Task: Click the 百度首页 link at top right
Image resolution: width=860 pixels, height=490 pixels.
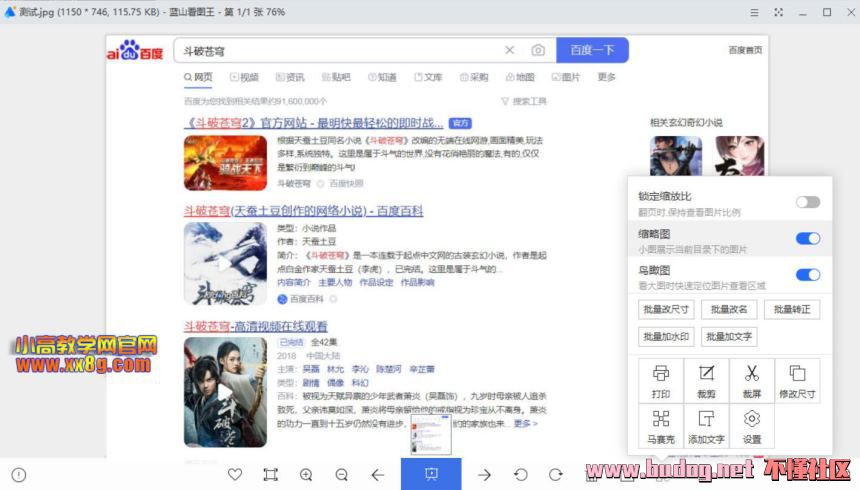Action: (745, 50)
